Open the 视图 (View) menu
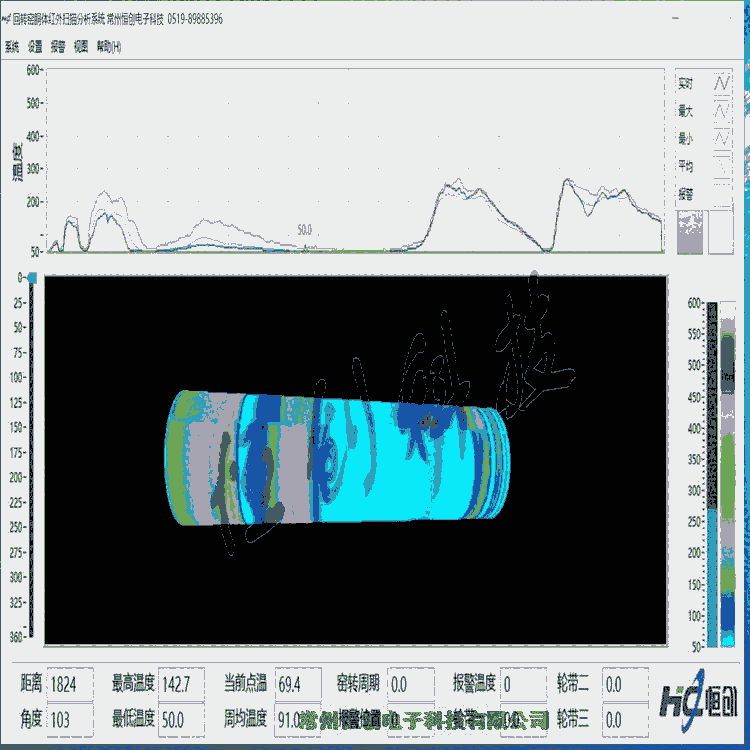This screenshot has width=750, height=750. point(81,46)
